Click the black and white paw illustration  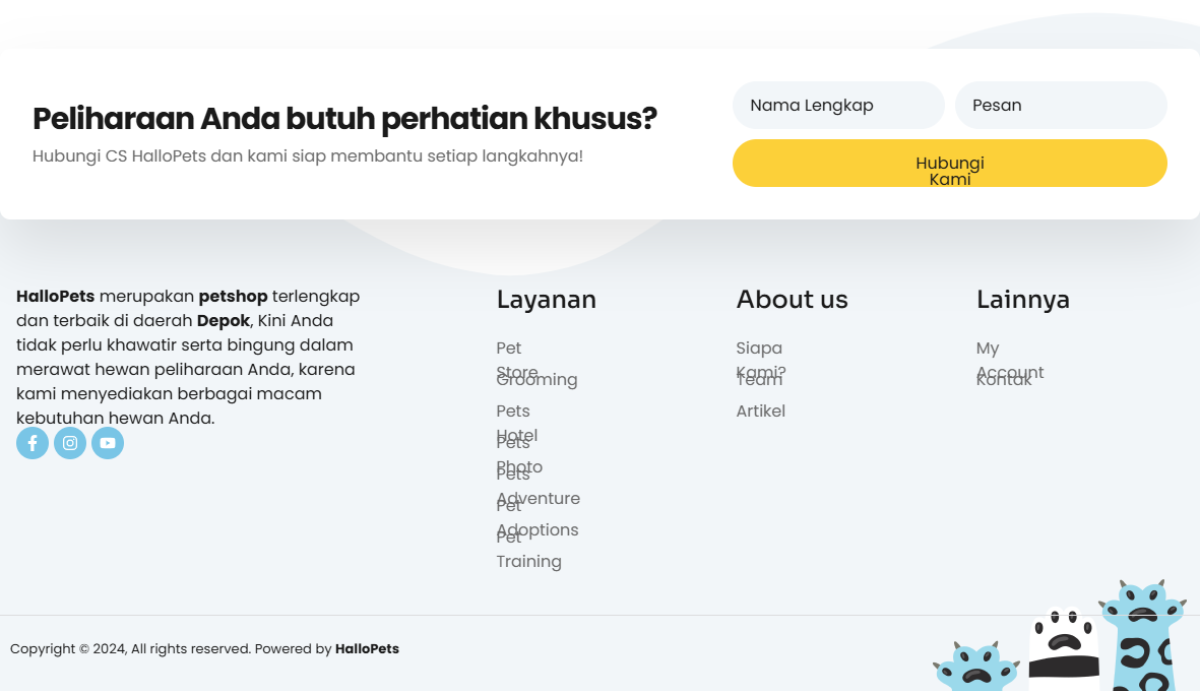coord(1064,643)
